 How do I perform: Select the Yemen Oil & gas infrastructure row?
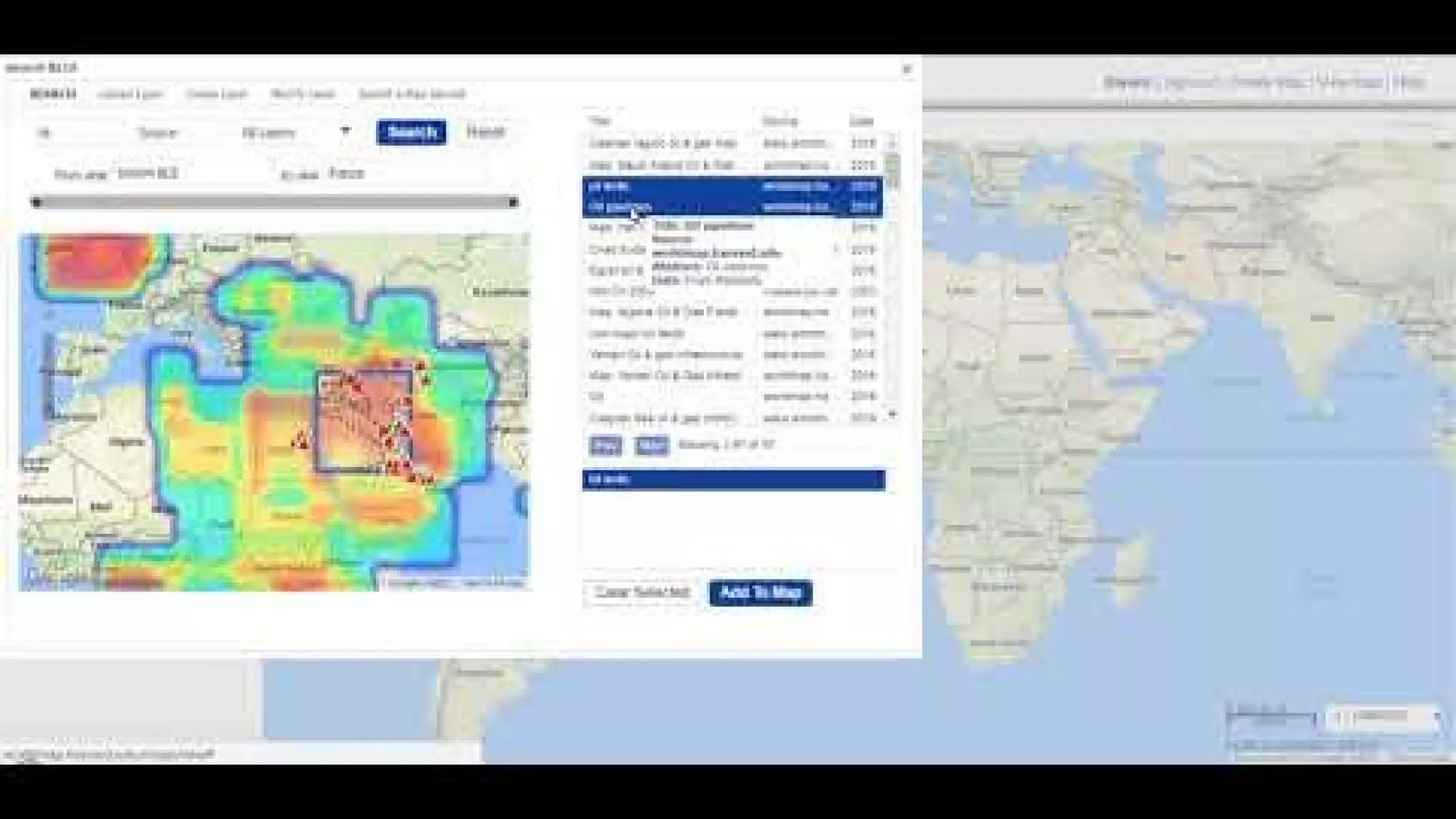coord(665,354)
